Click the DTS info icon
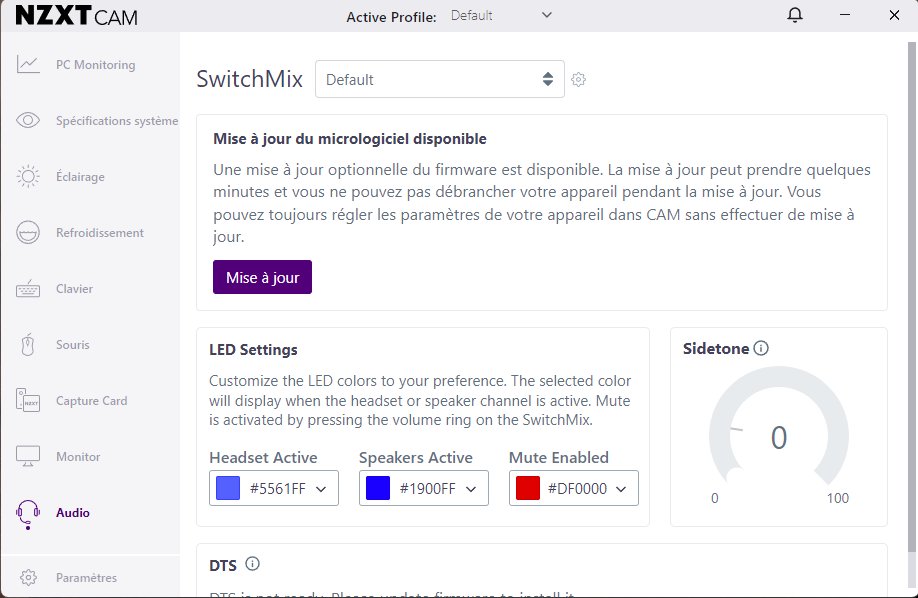The height and width of the screenshot is (598, 918). tap(252, 564)
